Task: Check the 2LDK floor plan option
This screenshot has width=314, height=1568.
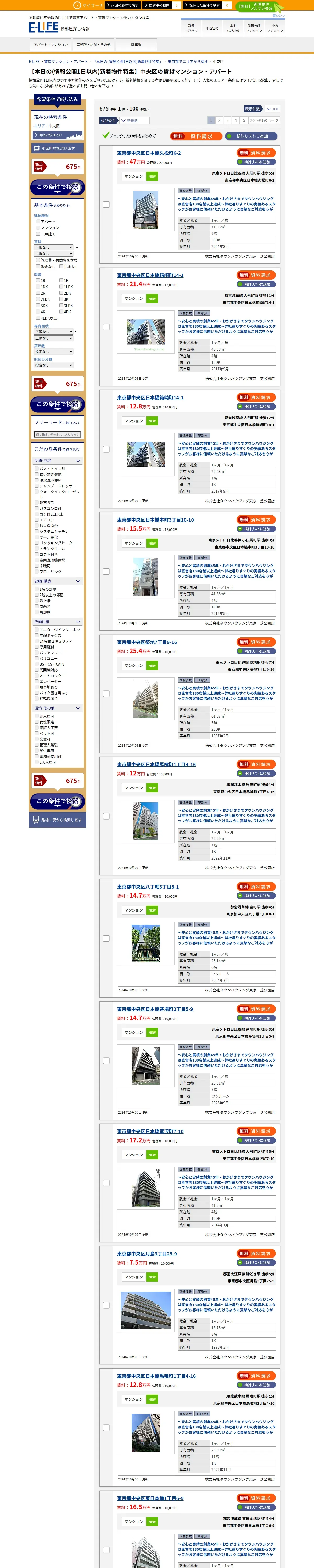Action: tap(38, 299)
